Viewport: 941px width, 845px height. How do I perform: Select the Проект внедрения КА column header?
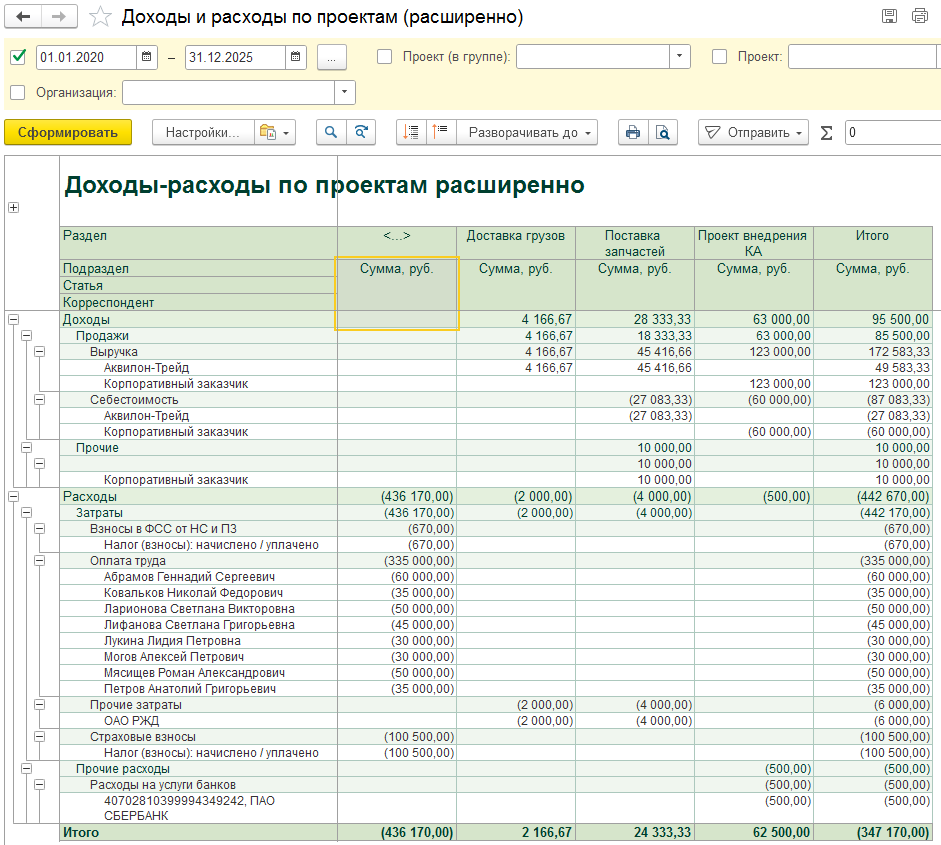[754, 243]
